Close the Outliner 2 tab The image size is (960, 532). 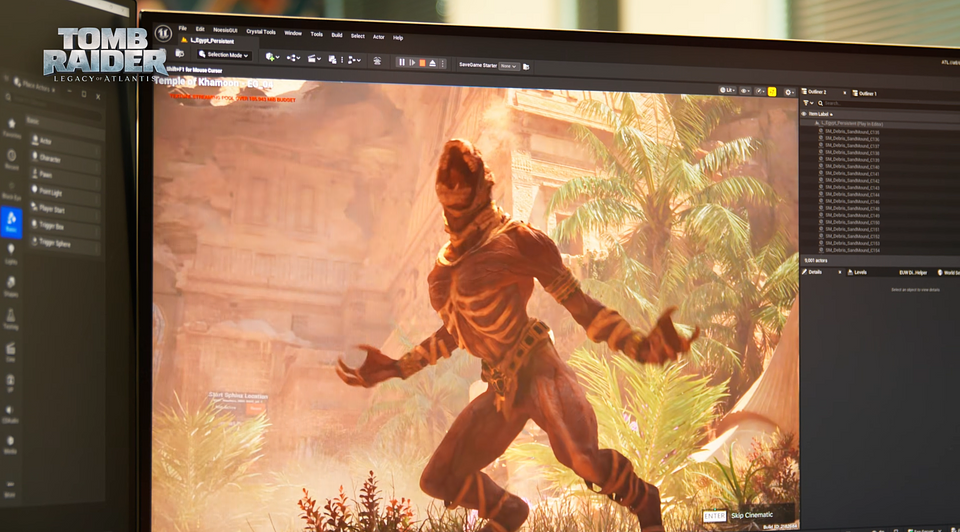(x=844, y=93)
